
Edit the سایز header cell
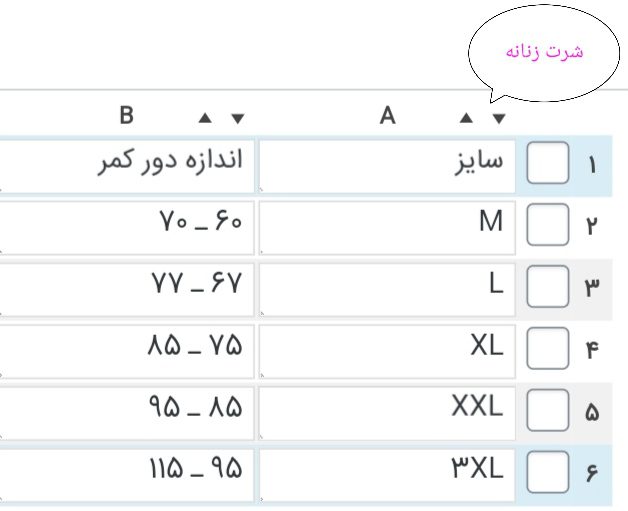[387, 164]
